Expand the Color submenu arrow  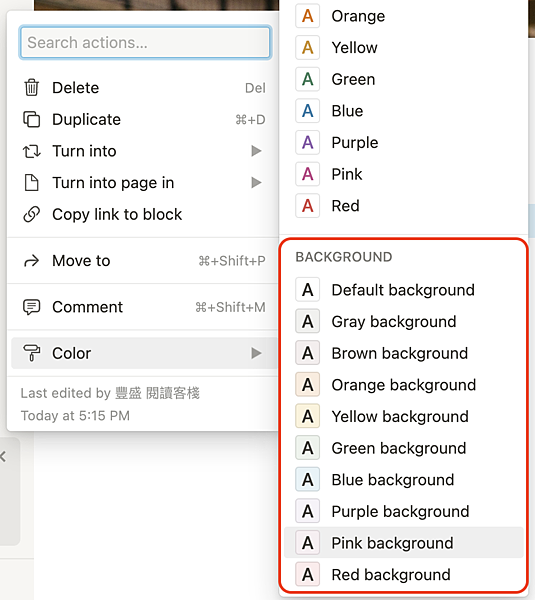[256, 353]
